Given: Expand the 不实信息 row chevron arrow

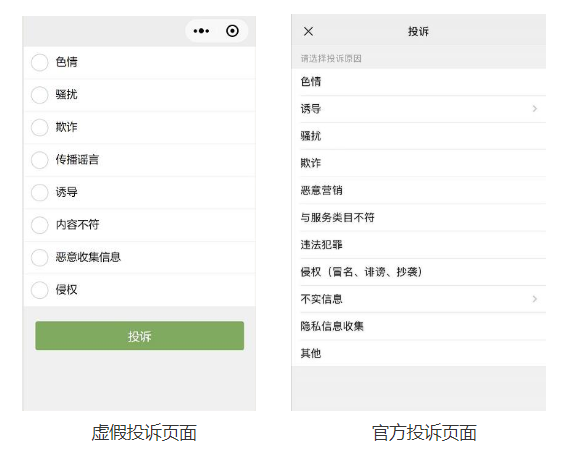Looking at the screenshot, I should coord(535,299).
